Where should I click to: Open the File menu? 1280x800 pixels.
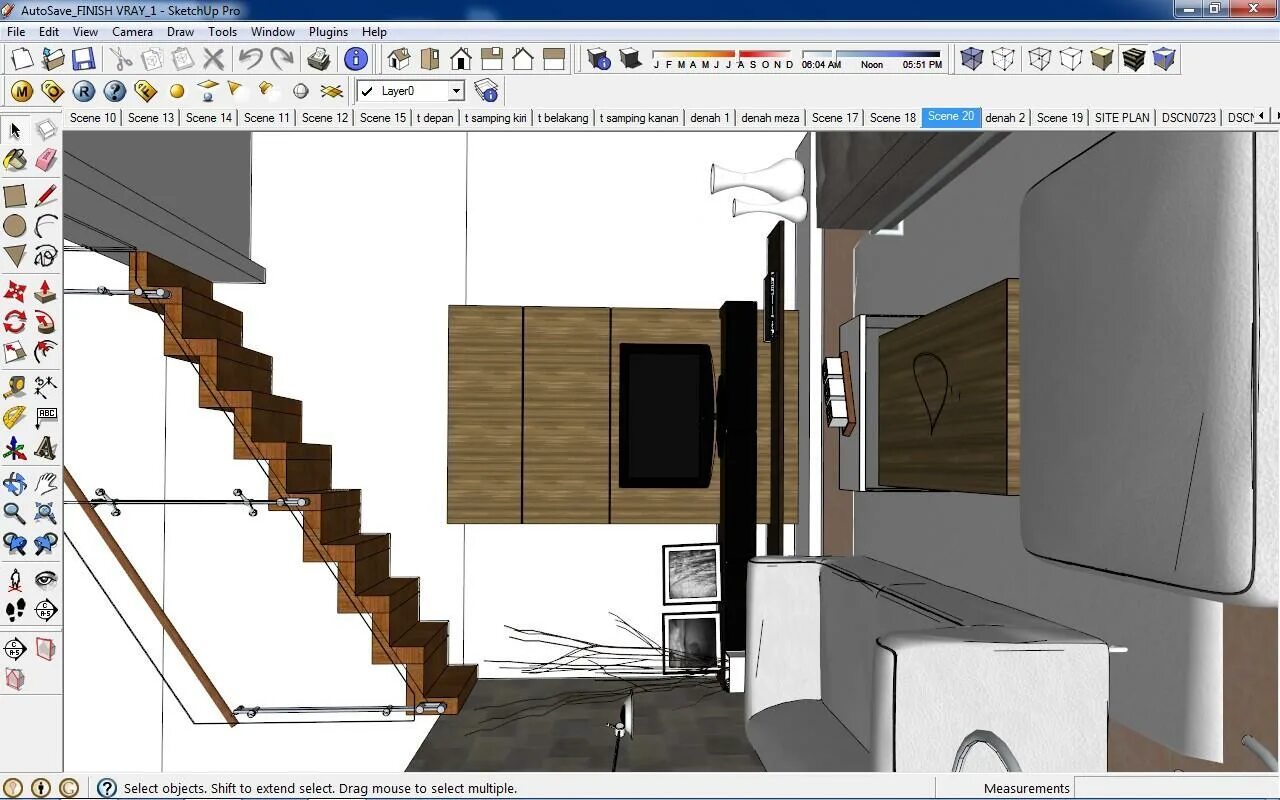tap(16, 32)
